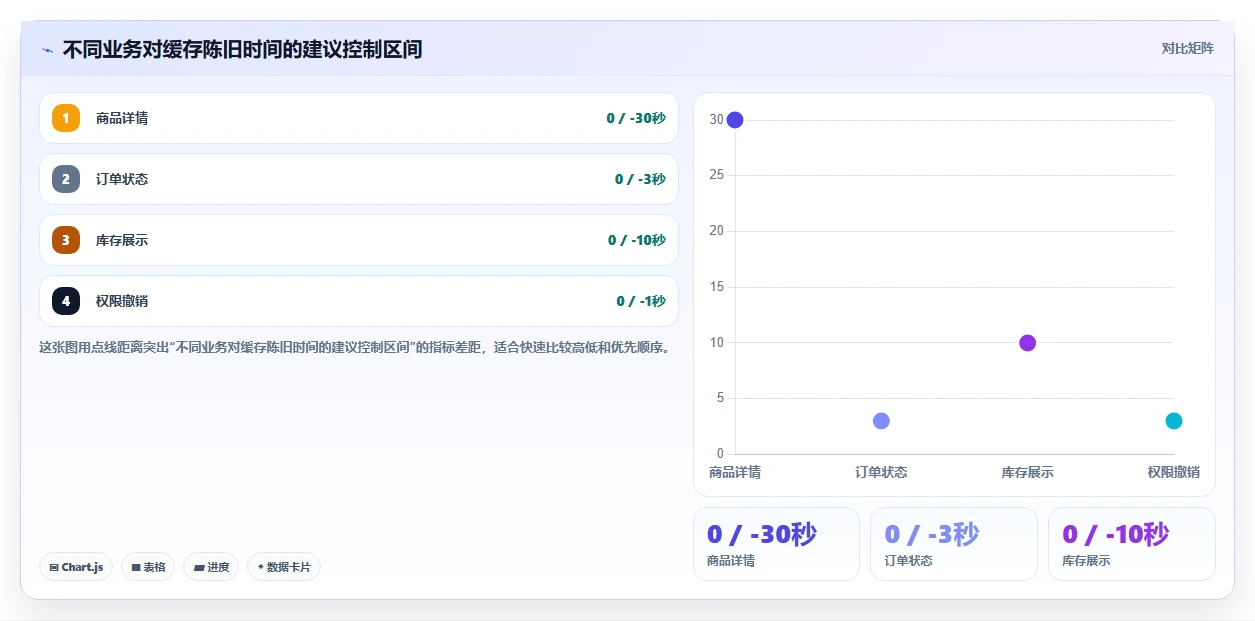Select the 商品详情 list row label

122,118
